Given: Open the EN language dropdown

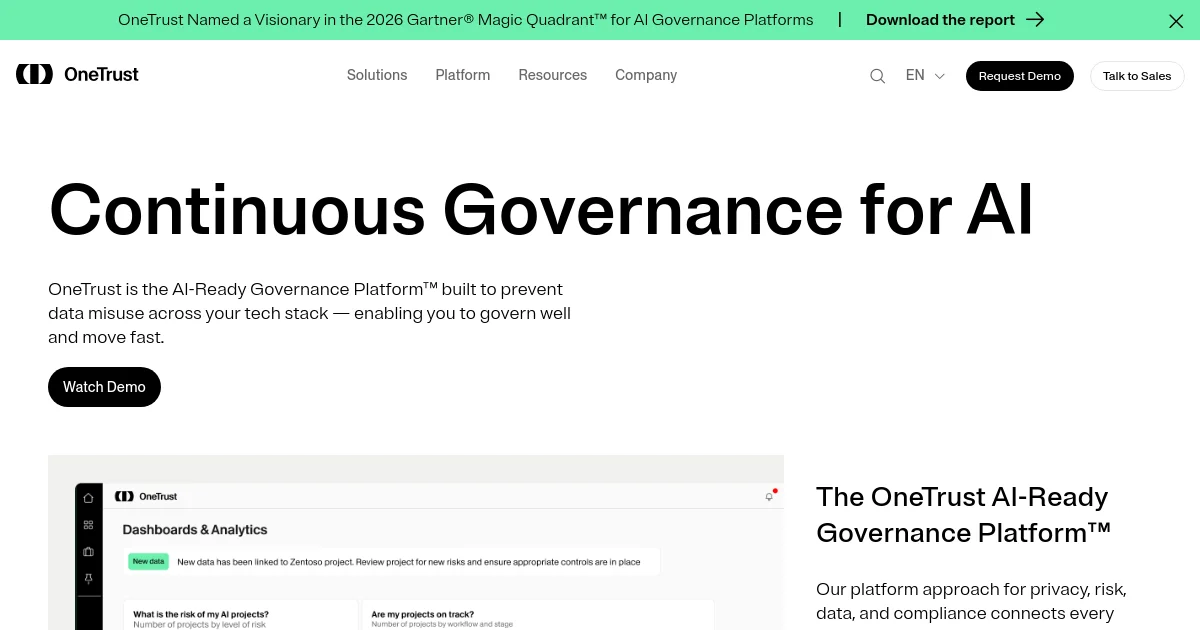Looking at the screenshot, I should click(925, 75).
